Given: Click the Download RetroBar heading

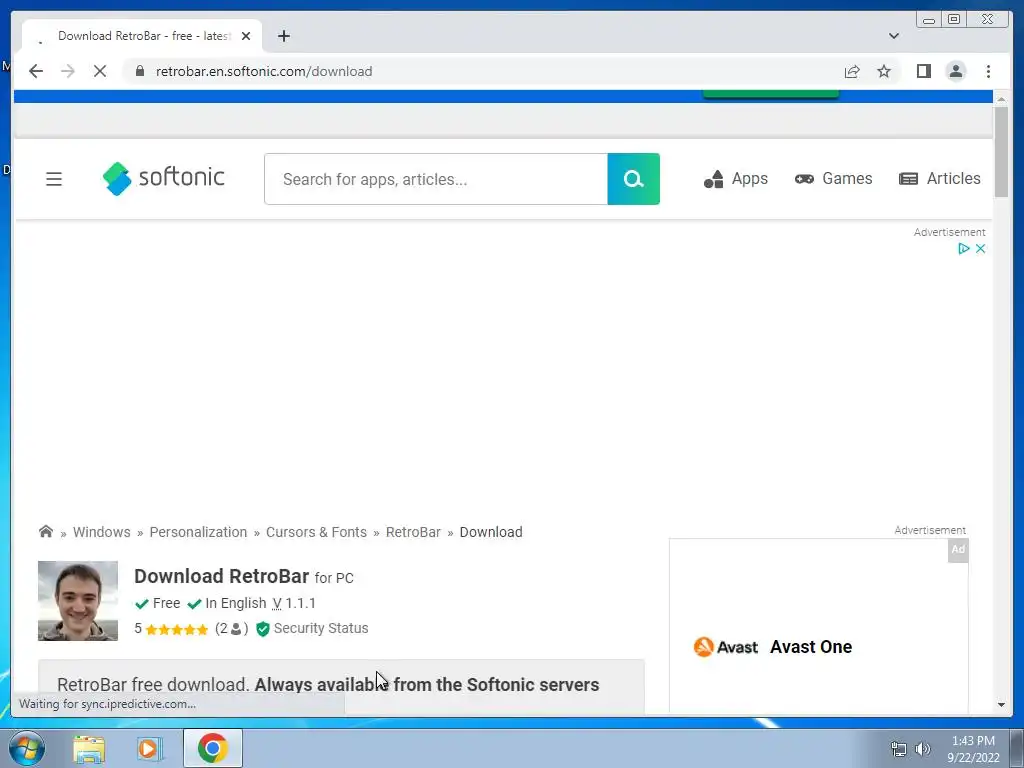Looking at the screenshot, I should (221, 576).
